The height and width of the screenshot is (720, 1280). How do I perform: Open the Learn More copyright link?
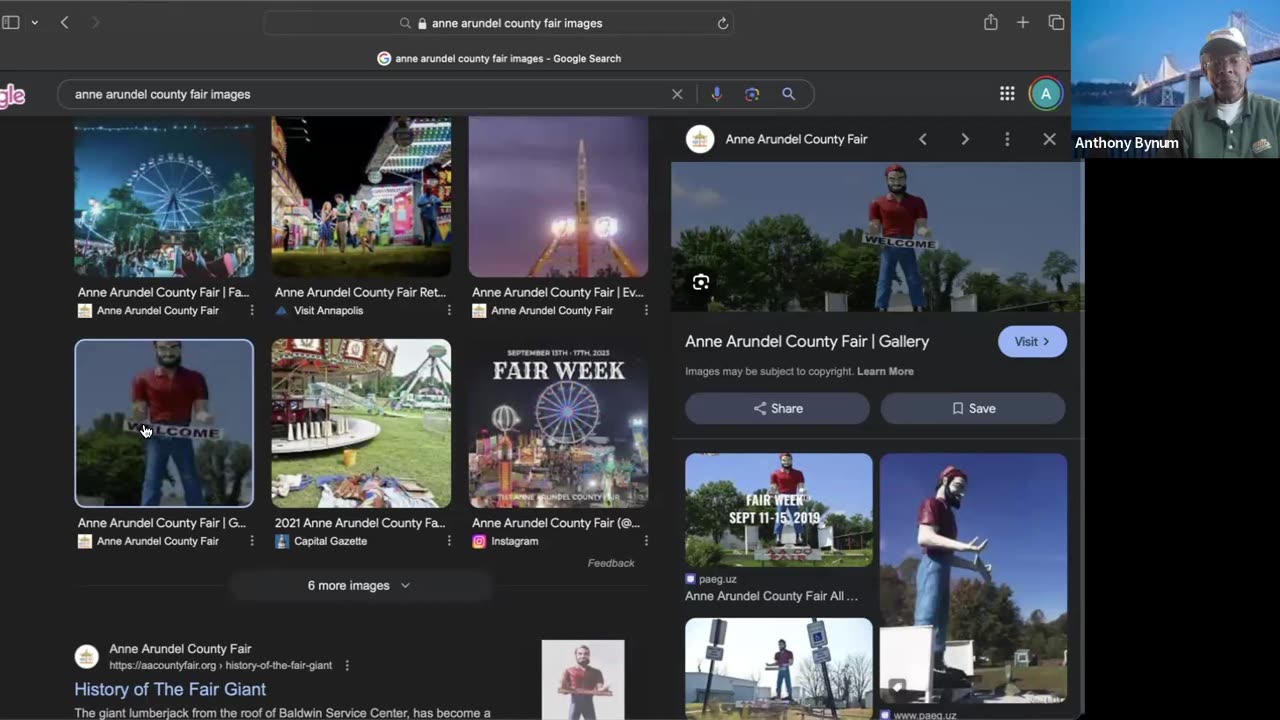(x=885, y=371)
